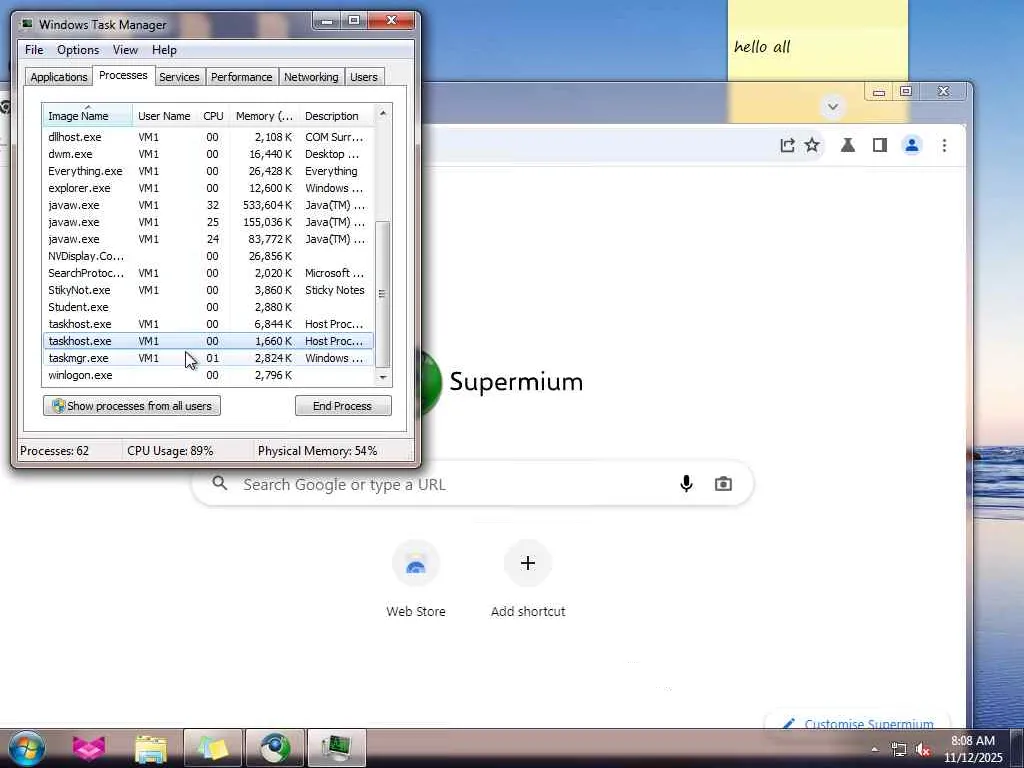Sort processes by CPU column header
Screen dimensions: 1024x768
[x=213, y=116]
